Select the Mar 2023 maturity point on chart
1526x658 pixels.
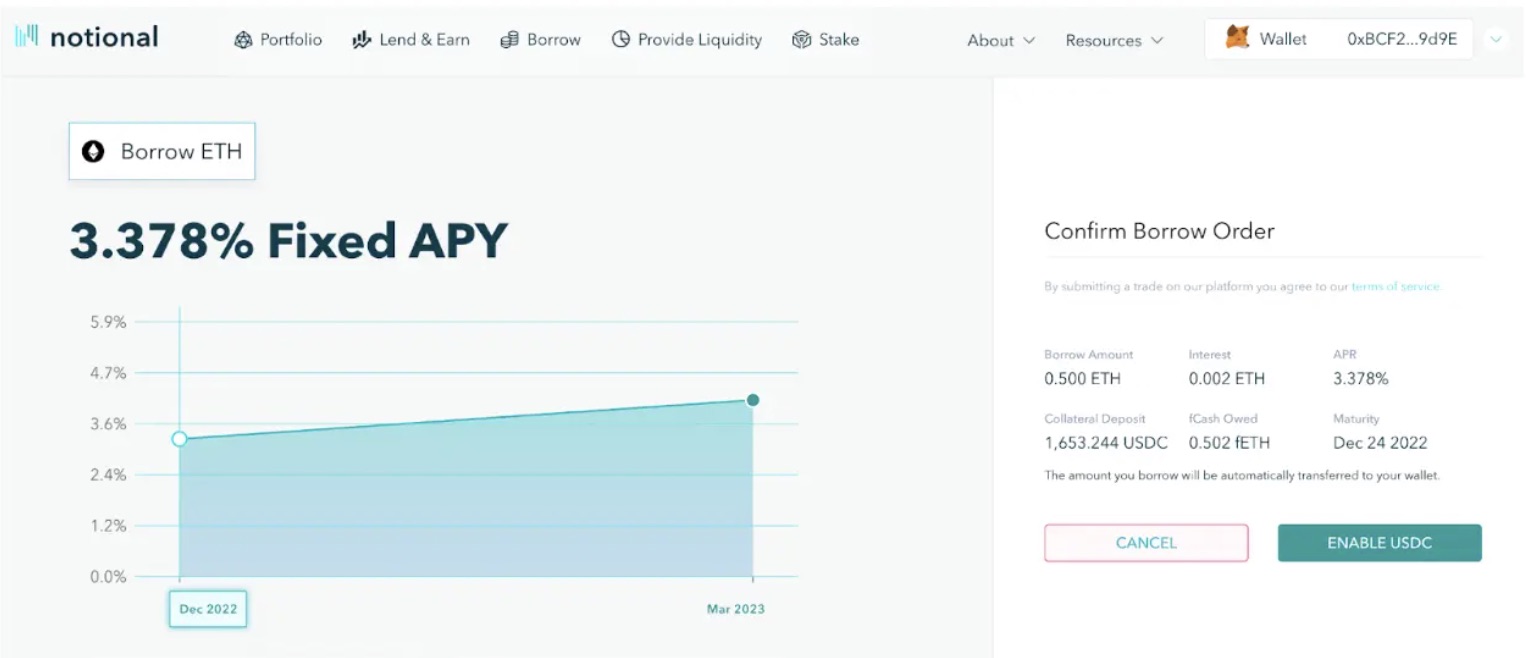pos(753,400)
